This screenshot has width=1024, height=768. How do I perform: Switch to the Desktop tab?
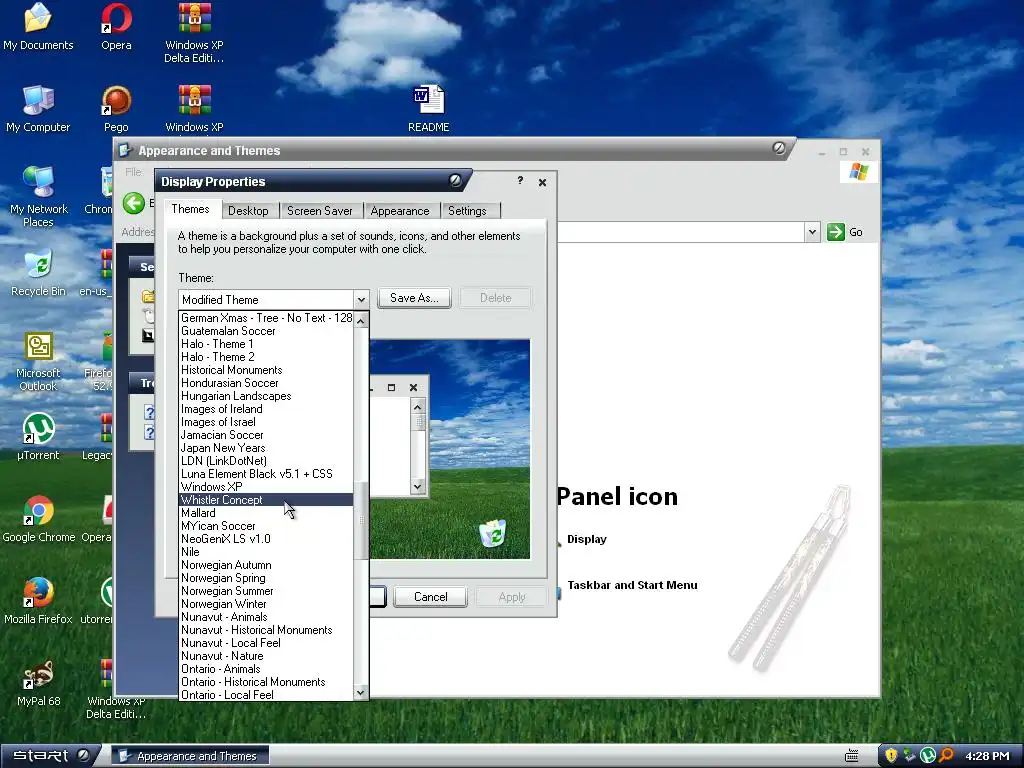248,210
